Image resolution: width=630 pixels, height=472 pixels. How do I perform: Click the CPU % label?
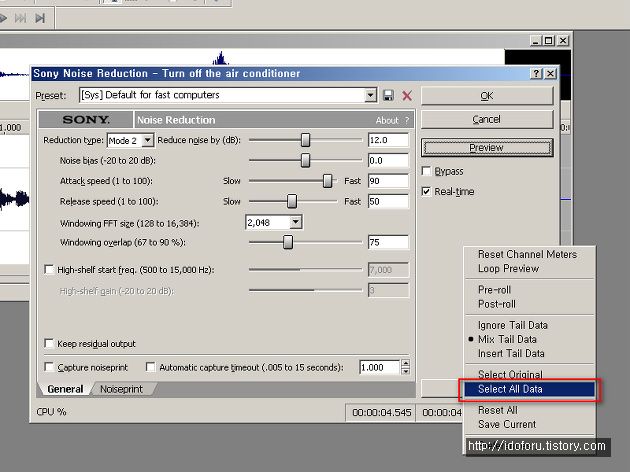[x=51, y=412]
